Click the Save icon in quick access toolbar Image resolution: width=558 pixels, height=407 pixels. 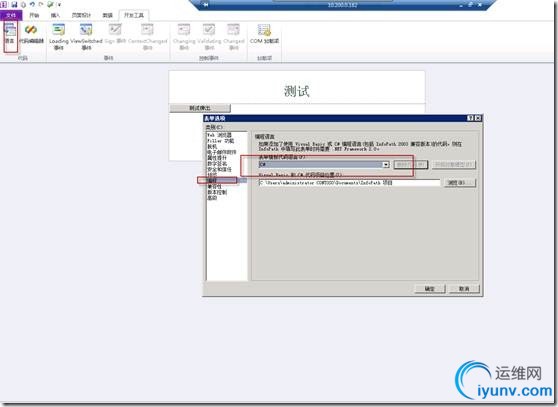click(x=14, y=5)
